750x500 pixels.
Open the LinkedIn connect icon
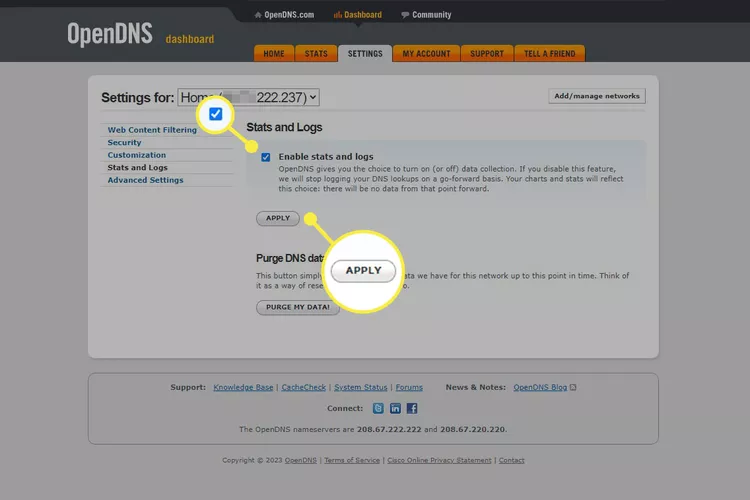click(x=395, y=408)
